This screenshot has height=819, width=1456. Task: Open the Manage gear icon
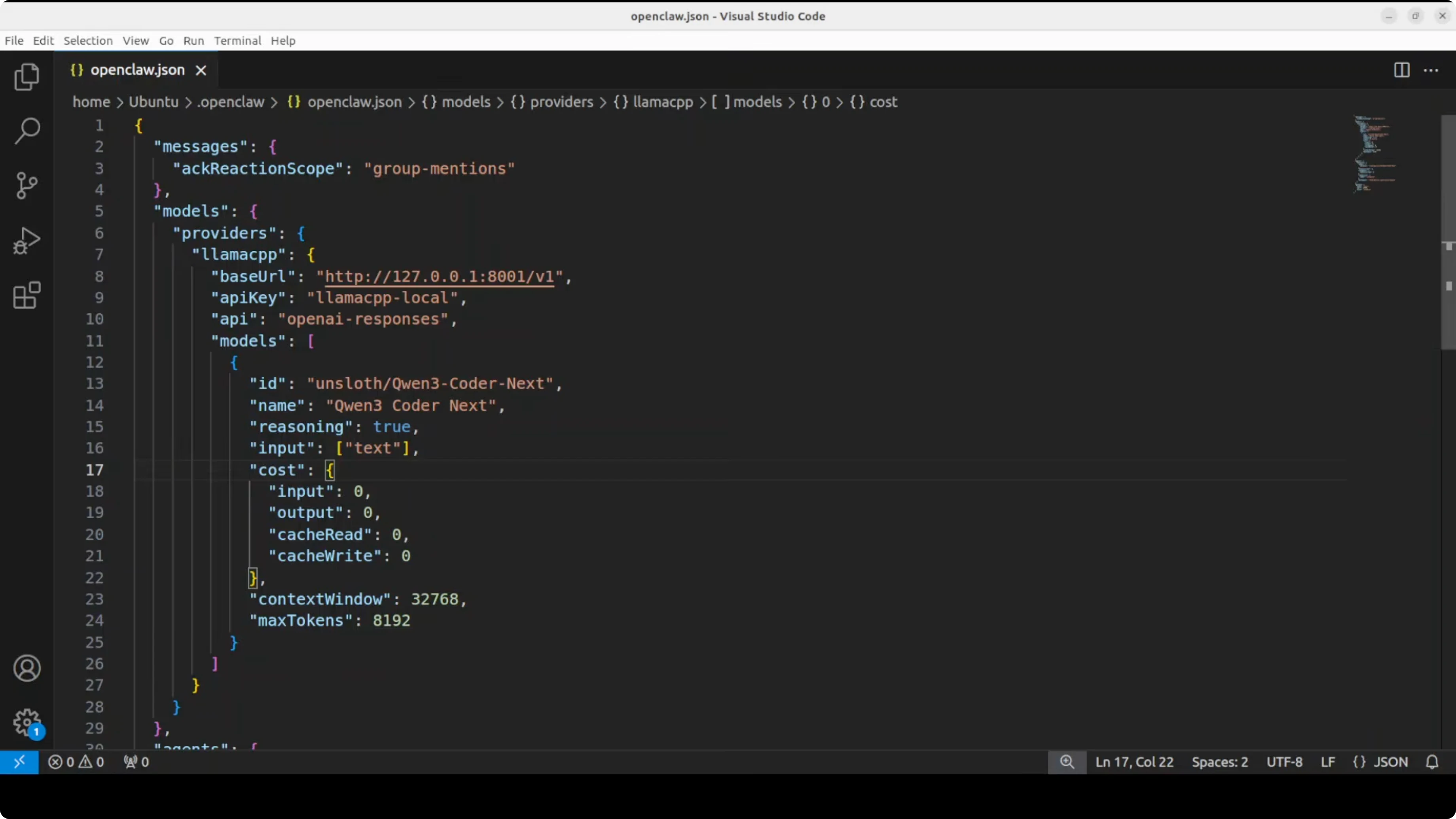coord(27,722)
